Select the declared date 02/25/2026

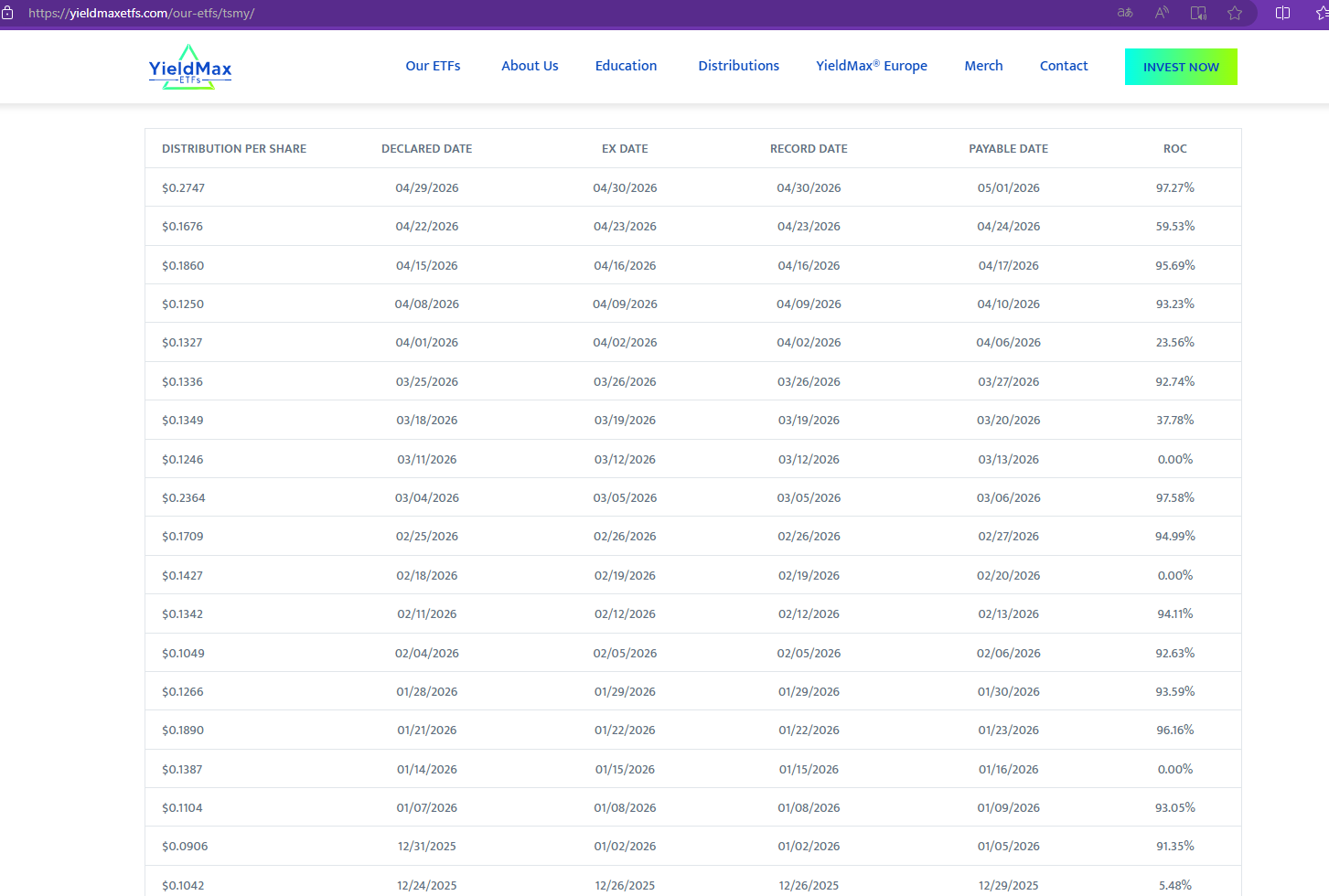427,537
